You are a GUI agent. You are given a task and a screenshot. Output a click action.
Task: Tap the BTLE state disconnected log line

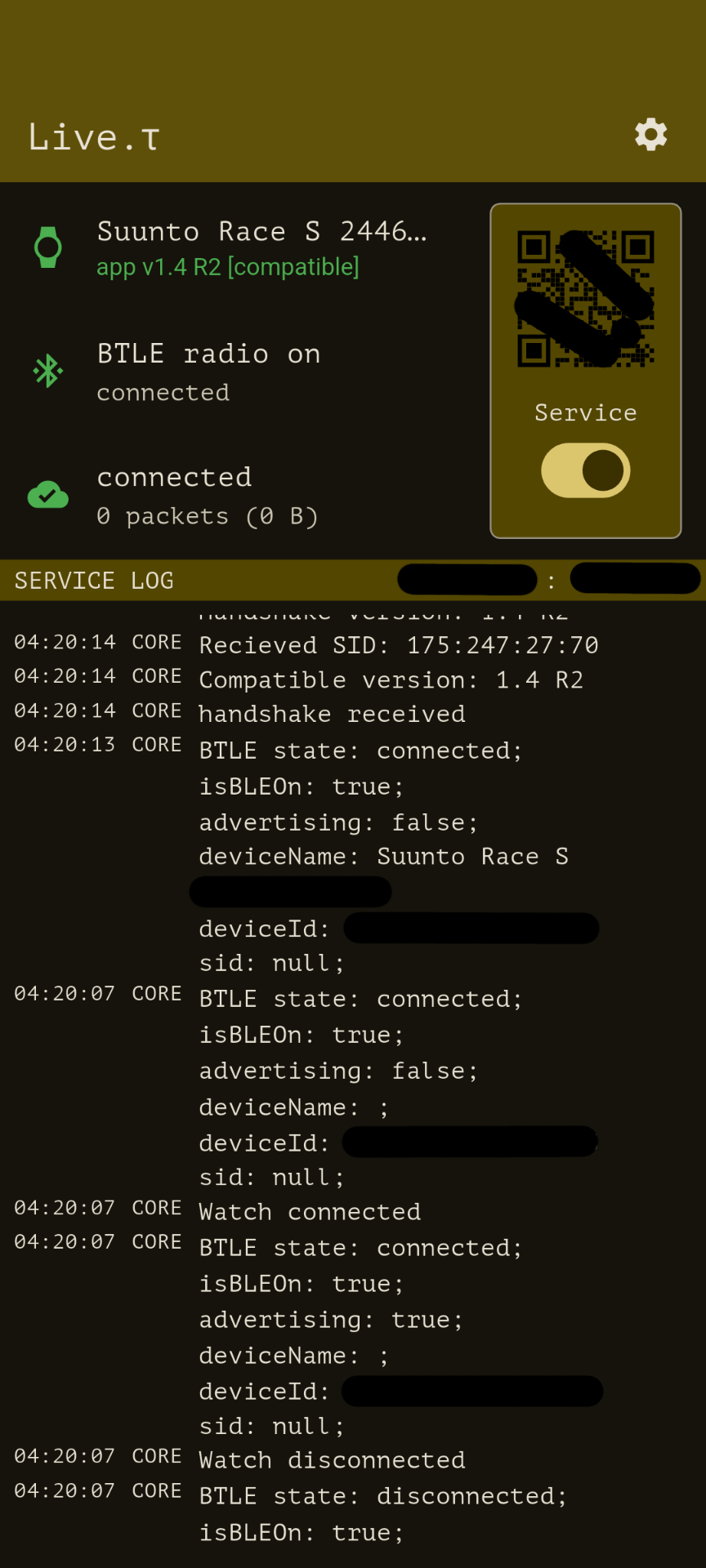tap(383, 1496)
